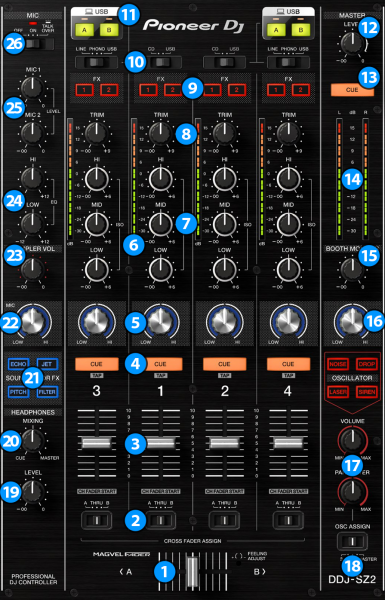The height and width of the screenshot is (600, 385).
Task: Toggle channel 3 crossfader assign A/THRU/B switch
Action: 97,520
